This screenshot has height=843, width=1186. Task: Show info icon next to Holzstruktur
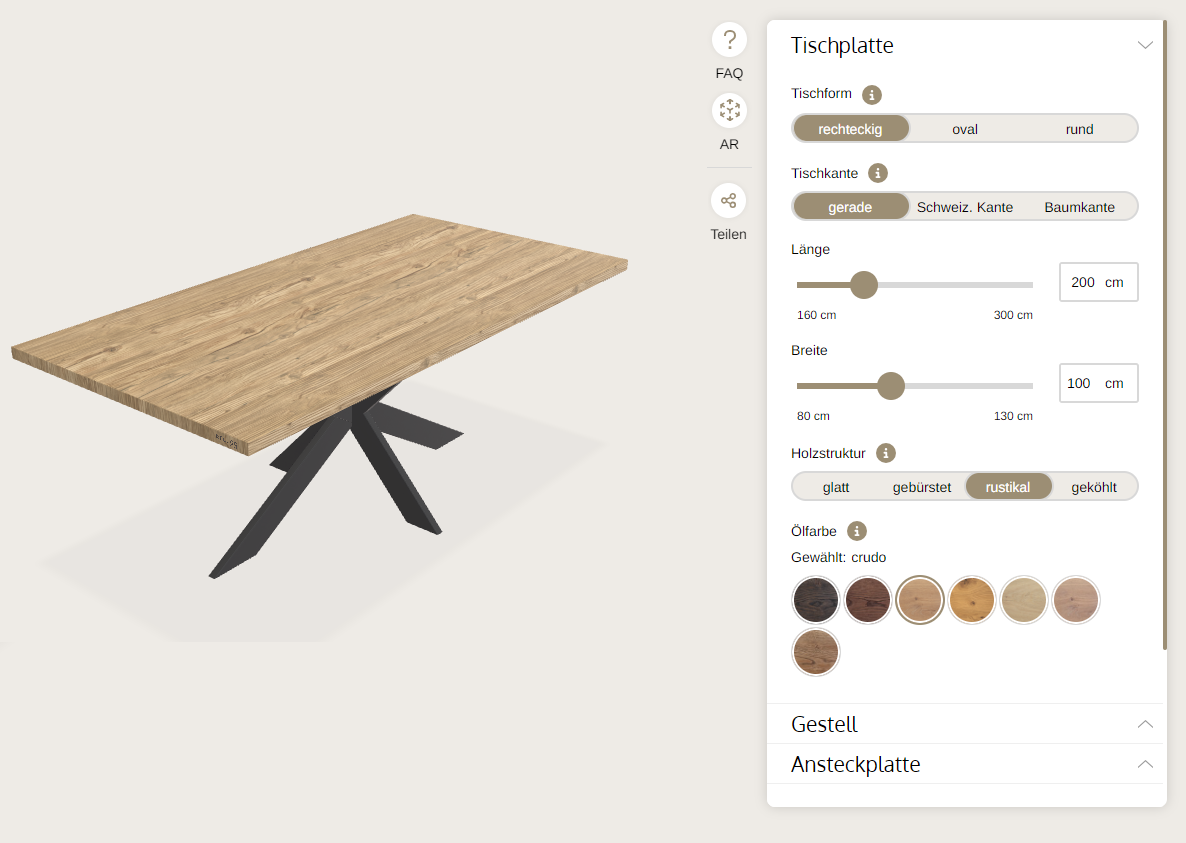[886, 453]
